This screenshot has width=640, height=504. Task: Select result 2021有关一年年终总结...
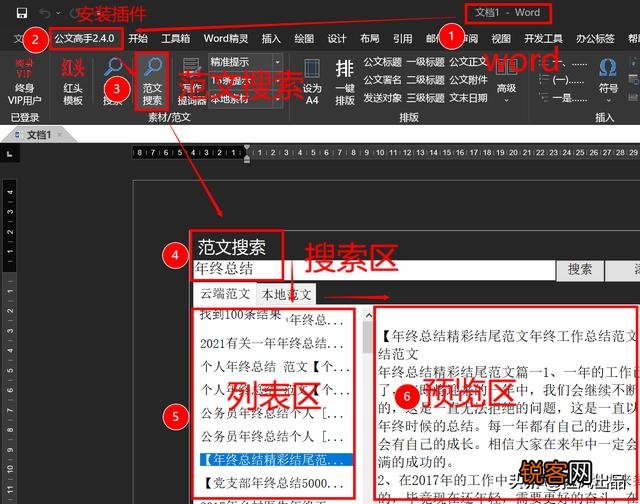coord(271,344)
